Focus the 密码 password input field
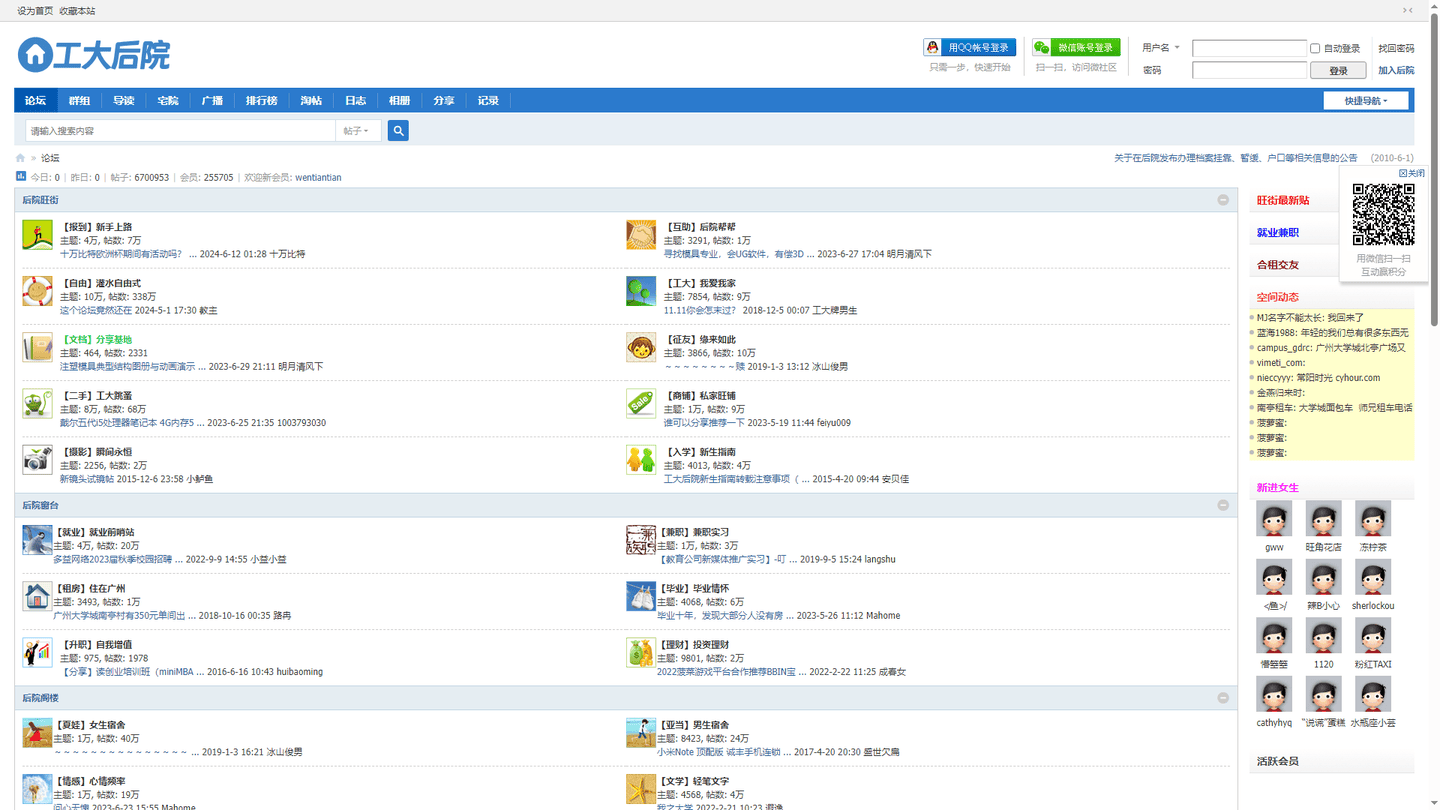 1250,71
